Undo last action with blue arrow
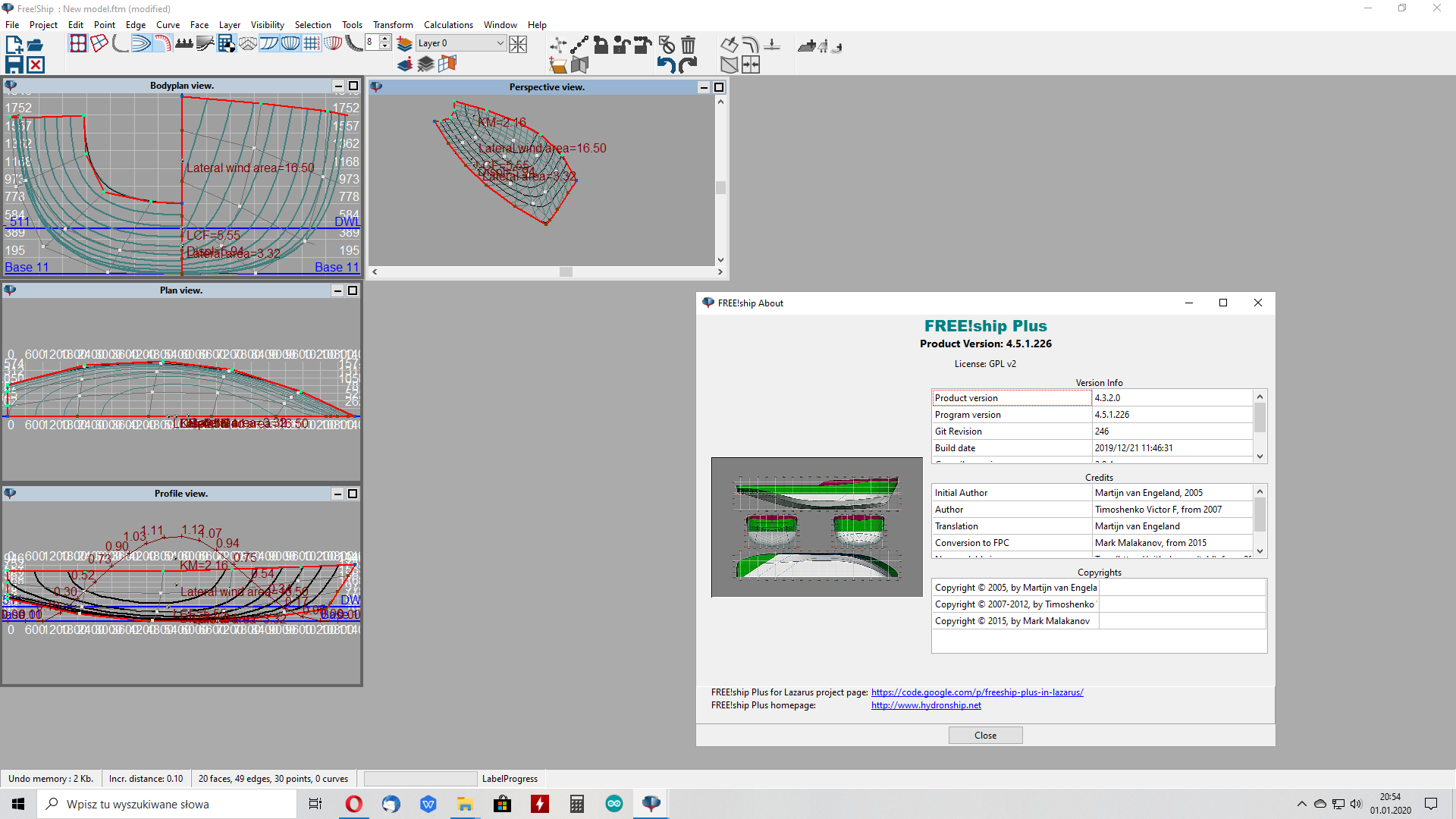This screenshot has width=1456, height=819. (667, 65)
